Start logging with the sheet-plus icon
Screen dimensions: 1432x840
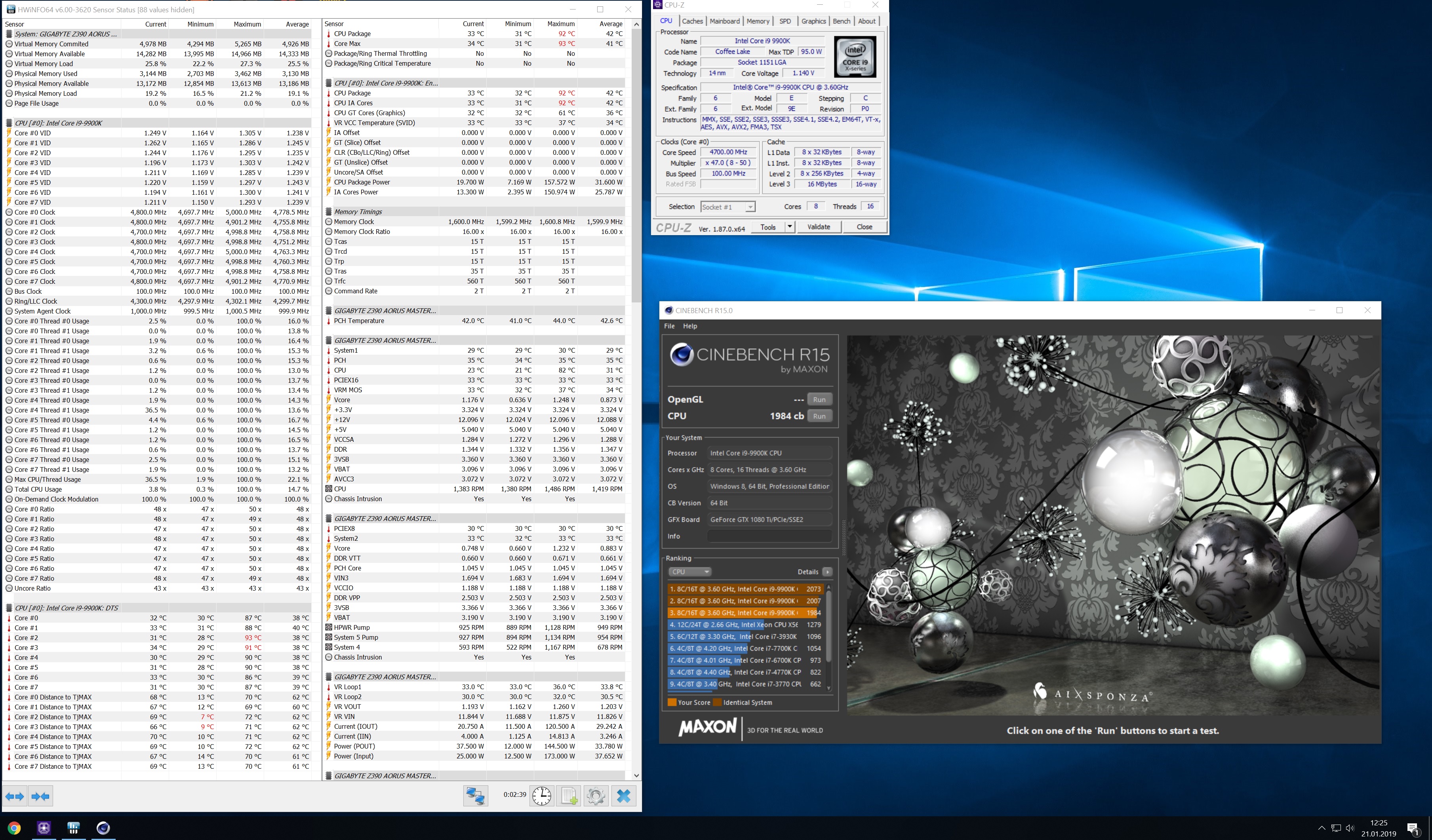tap(569, 796)
